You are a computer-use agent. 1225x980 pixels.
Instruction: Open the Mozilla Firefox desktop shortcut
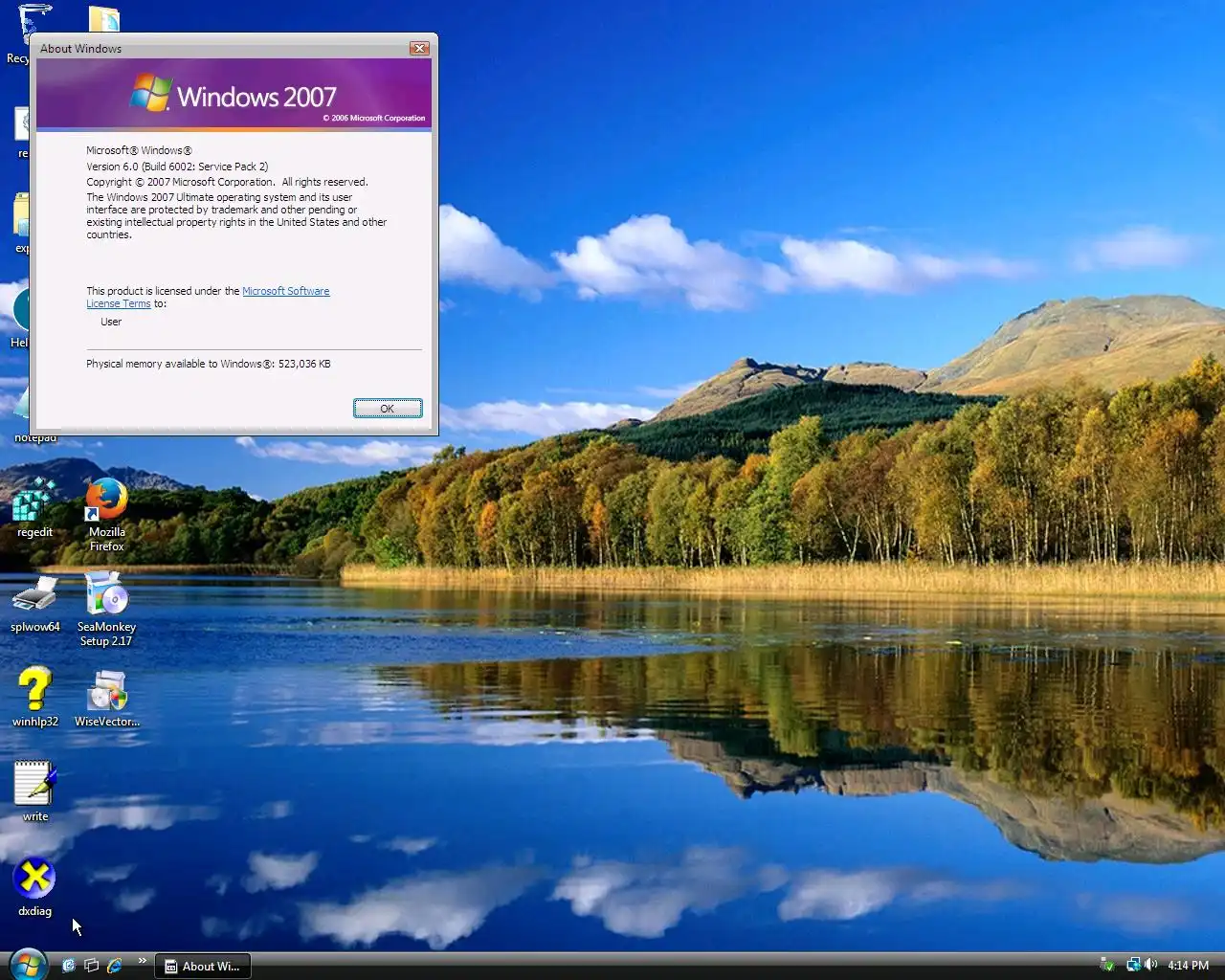pos(106,514)
